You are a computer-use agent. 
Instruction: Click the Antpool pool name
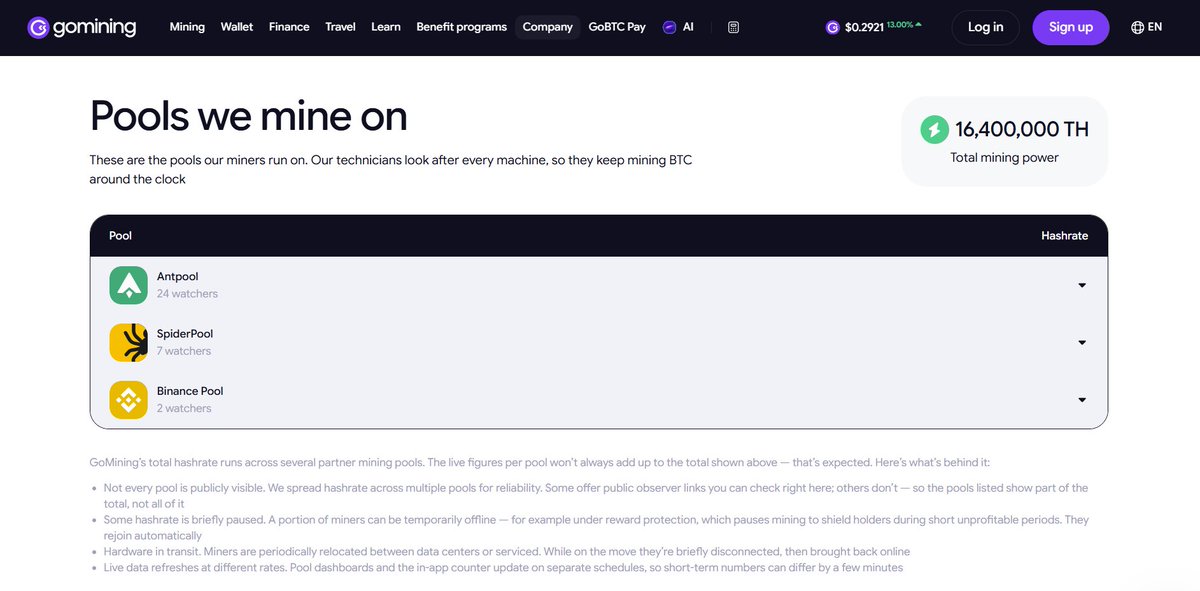(x=178, y=276)
